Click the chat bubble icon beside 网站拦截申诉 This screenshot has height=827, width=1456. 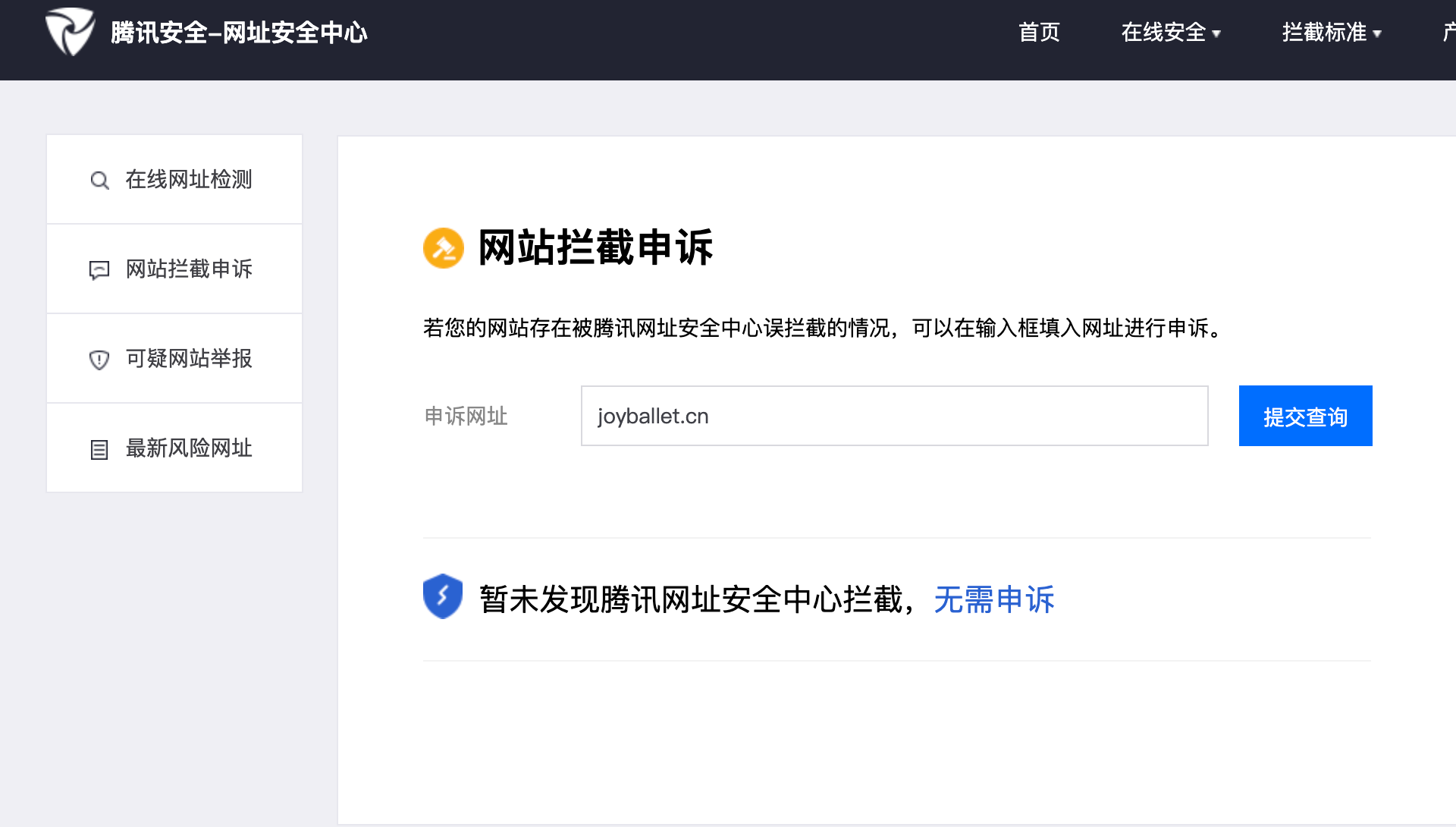tap(99, 270)
